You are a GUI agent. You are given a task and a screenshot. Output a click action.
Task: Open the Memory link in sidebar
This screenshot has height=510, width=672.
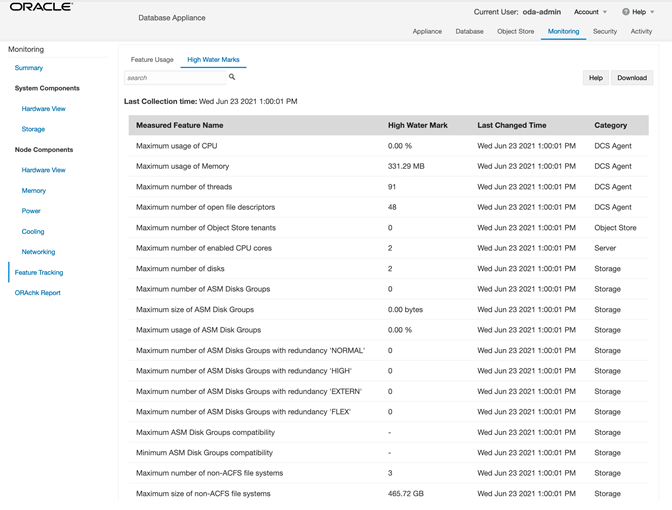(34, 191)
